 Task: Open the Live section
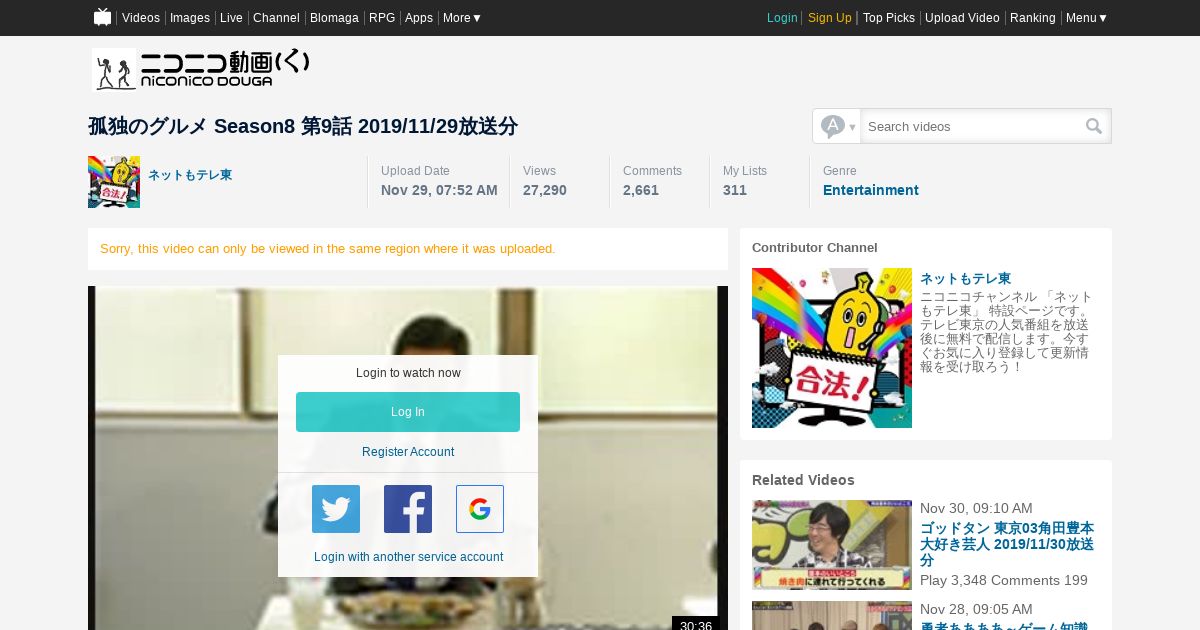click(x=231, y=18)
